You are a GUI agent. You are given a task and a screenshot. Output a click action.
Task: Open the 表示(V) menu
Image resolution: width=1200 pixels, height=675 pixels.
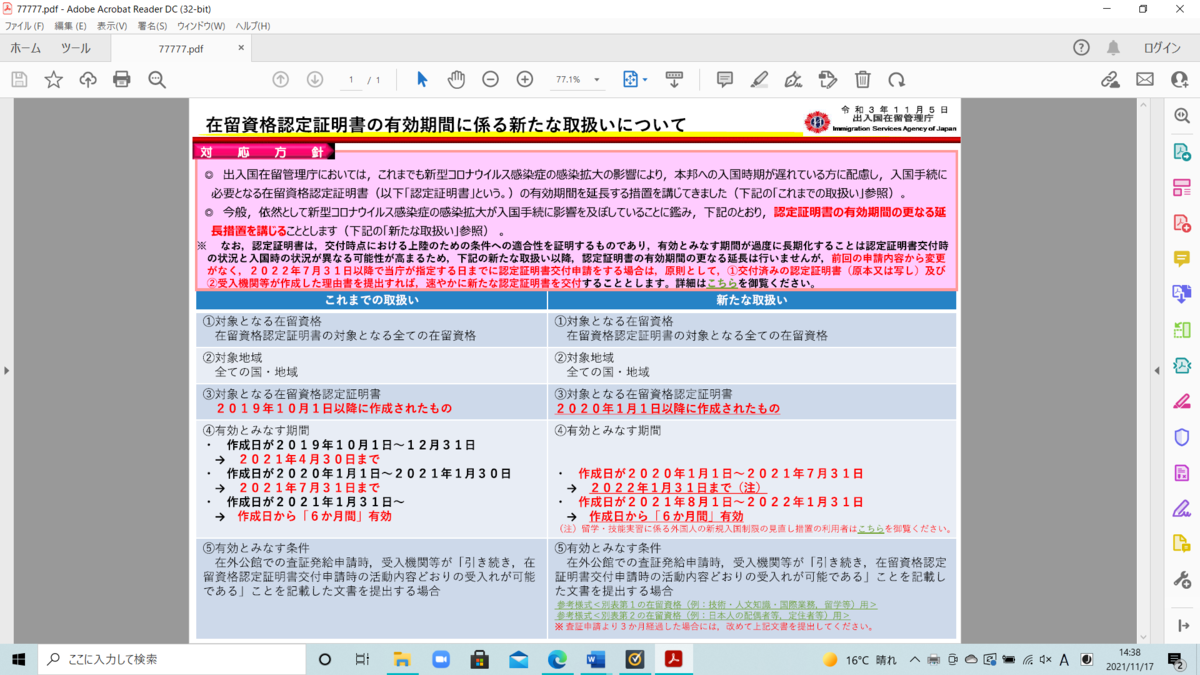point(112,26)
